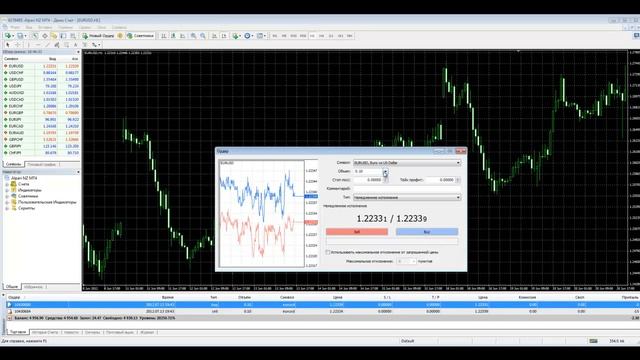640x360 pixels.
Task: Switch to the История Счета terminal tab
Action: (x=45, y=333)
